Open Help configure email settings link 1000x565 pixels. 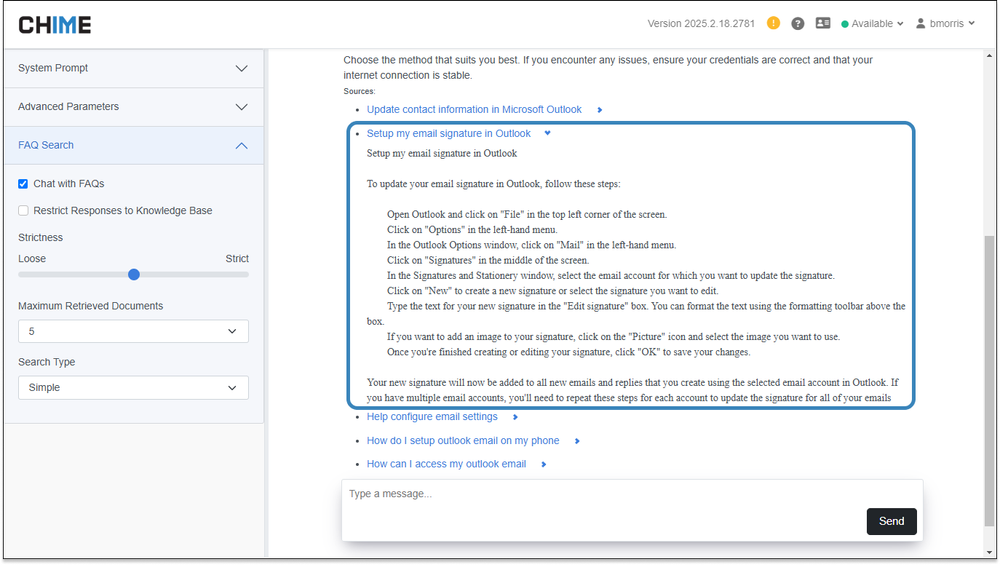432,416
